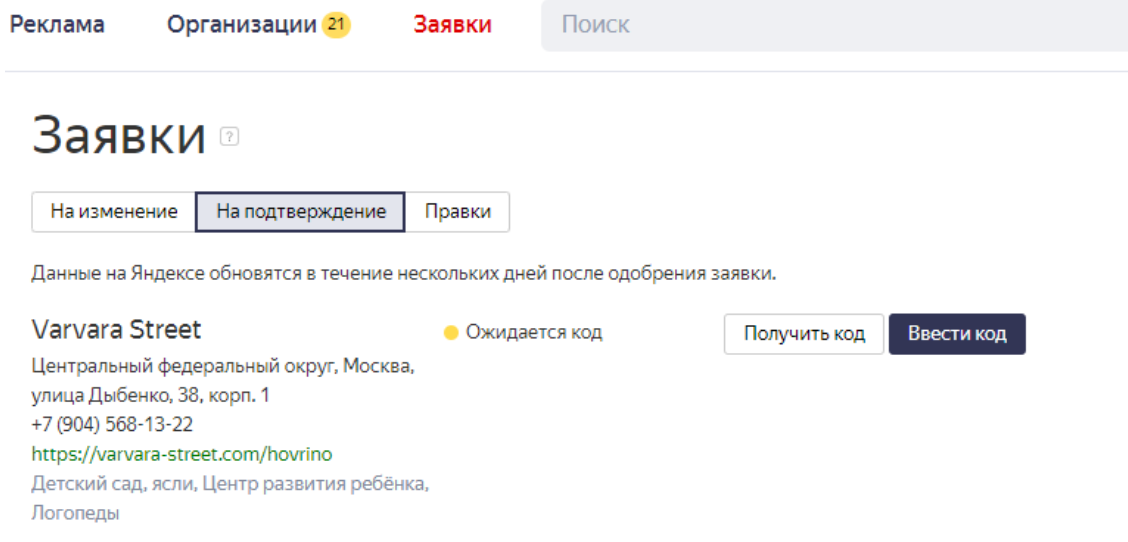
Task: Click the Центральный федеральный округ, Москва text
Action: (x=223, y=366)
